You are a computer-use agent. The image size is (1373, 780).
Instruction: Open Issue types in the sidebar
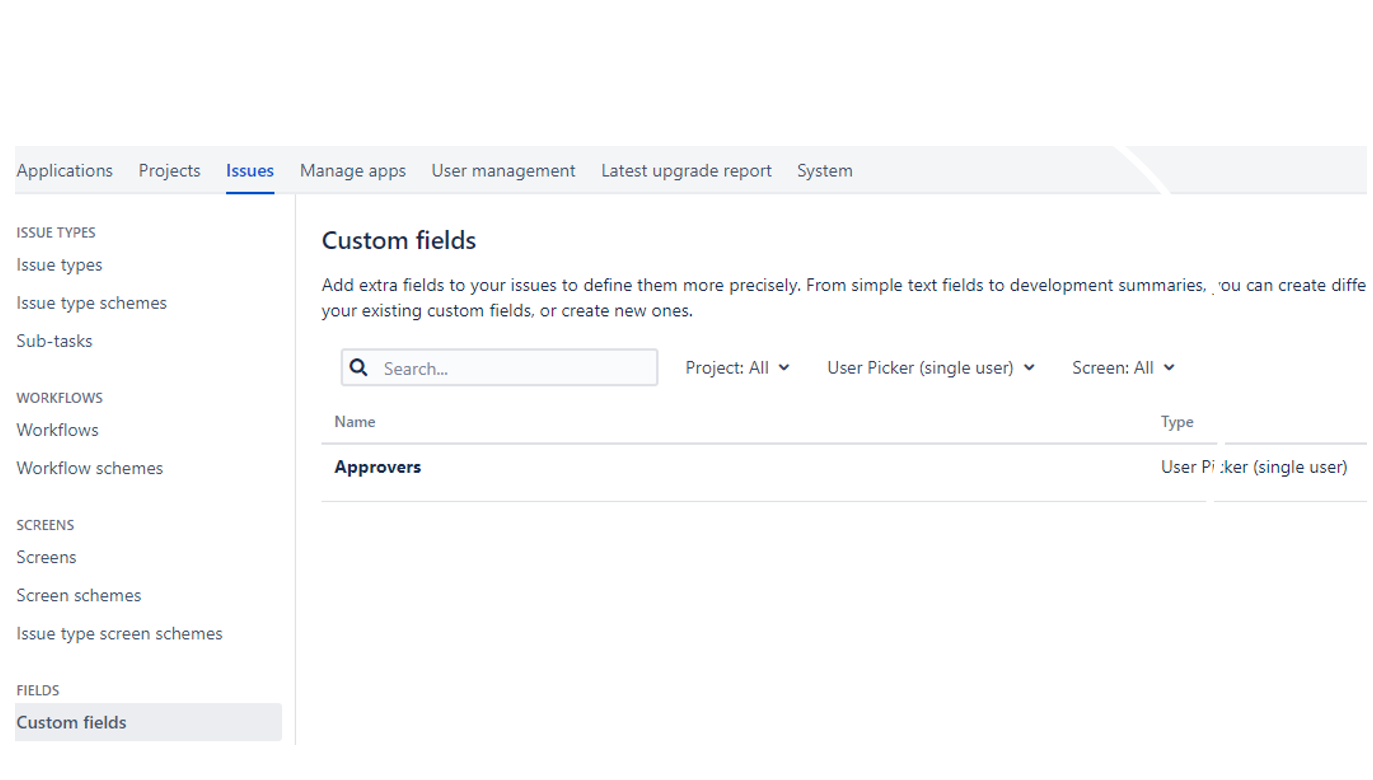click(59, 265)
